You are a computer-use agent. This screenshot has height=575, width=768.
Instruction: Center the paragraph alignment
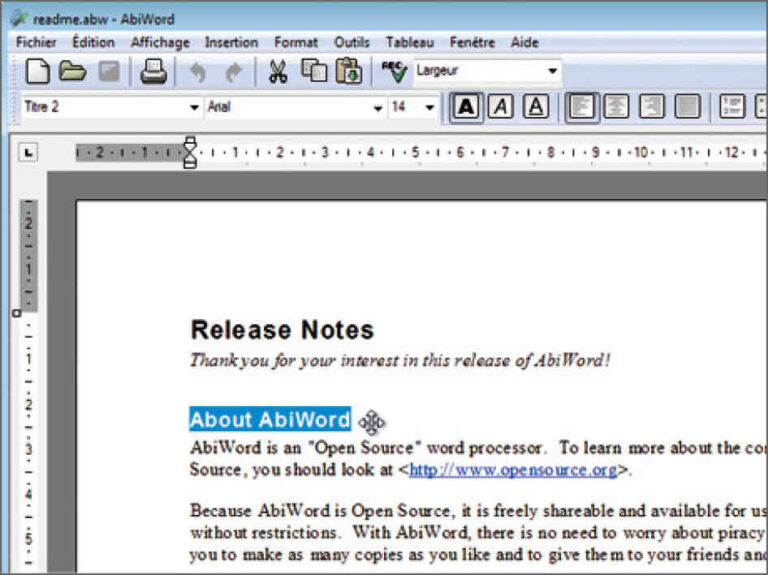[x=616, y=106]
